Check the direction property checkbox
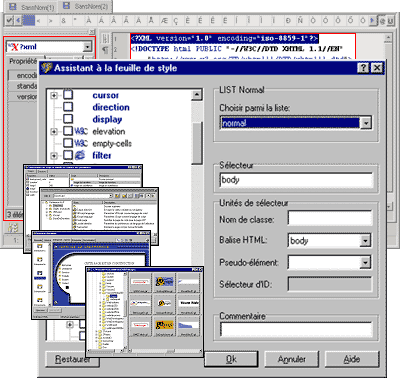Screen dimensions: 400x378 pyautogui.click(x=68, y=107)
